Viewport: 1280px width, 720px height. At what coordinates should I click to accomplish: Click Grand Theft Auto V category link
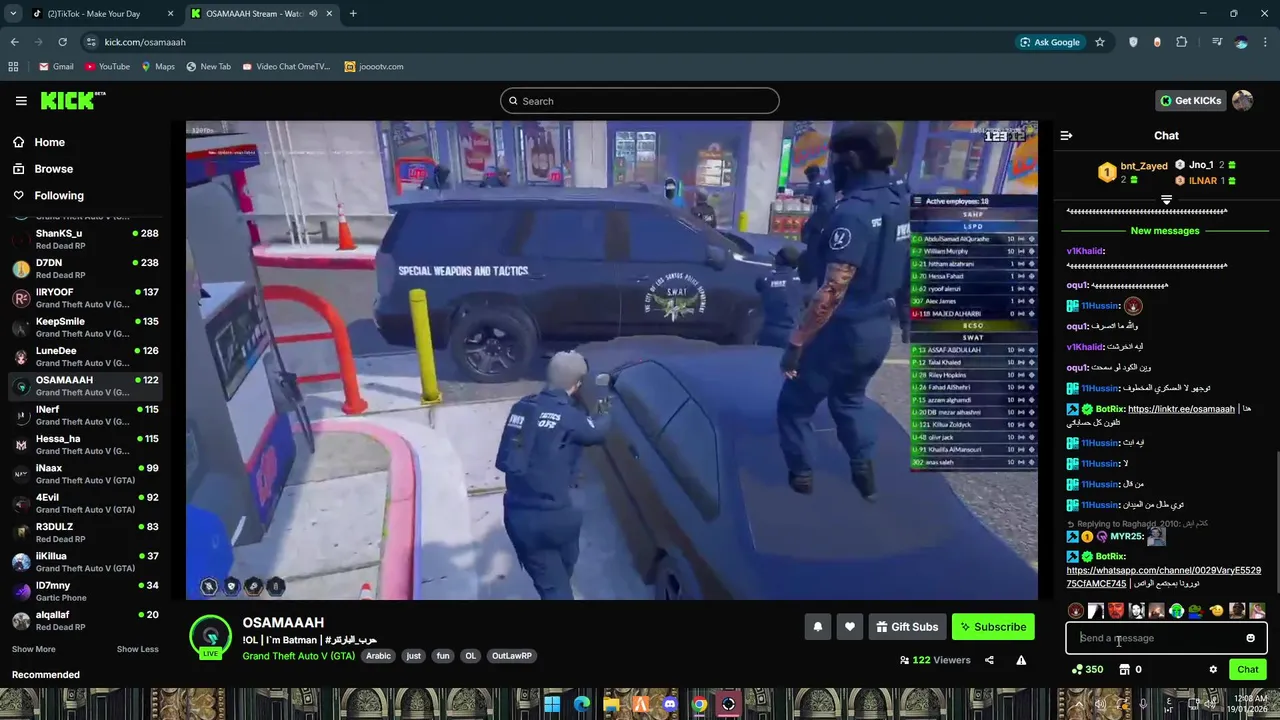[x=301, y=656]
